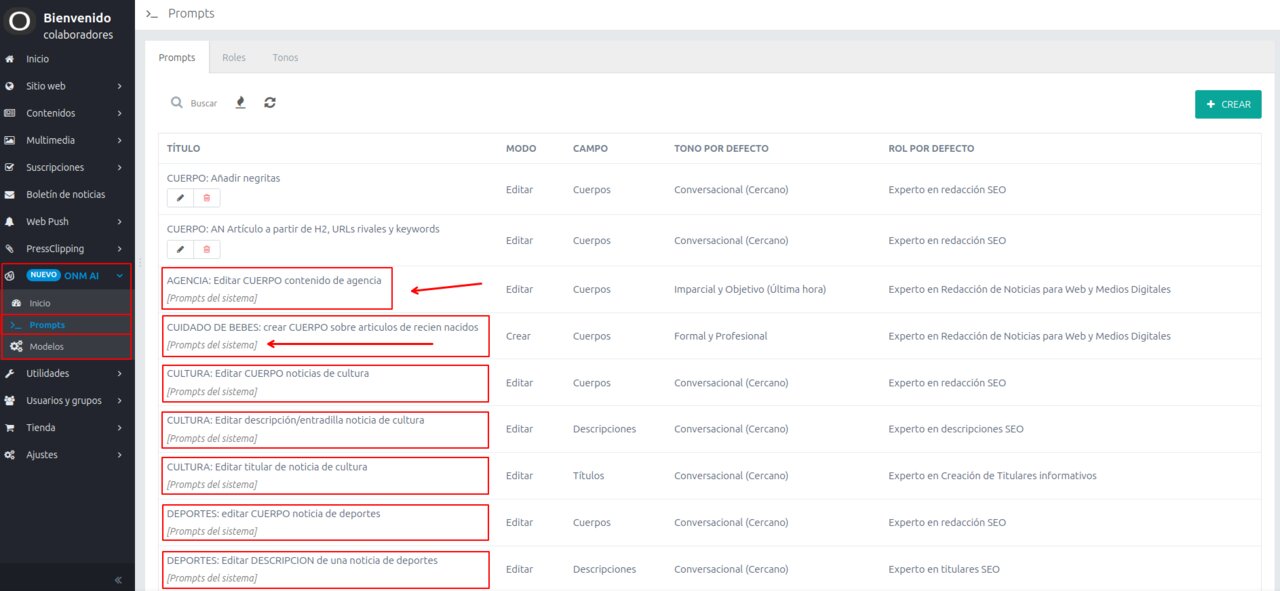1280x591 pixels.
Task: Click the green CREAR button
Action: coord(1228,104)
